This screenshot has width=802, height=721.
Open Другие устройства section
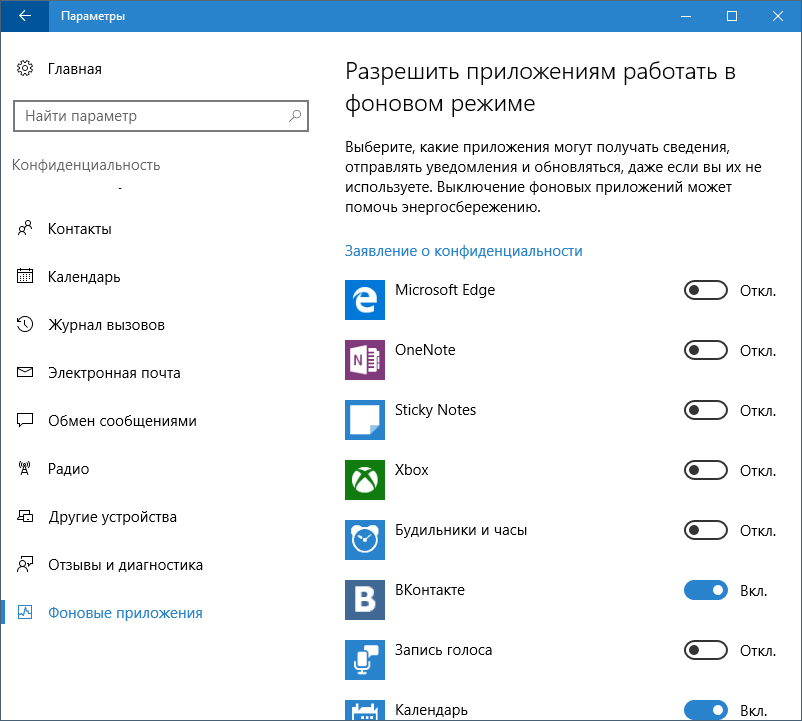tap(113, 517)
